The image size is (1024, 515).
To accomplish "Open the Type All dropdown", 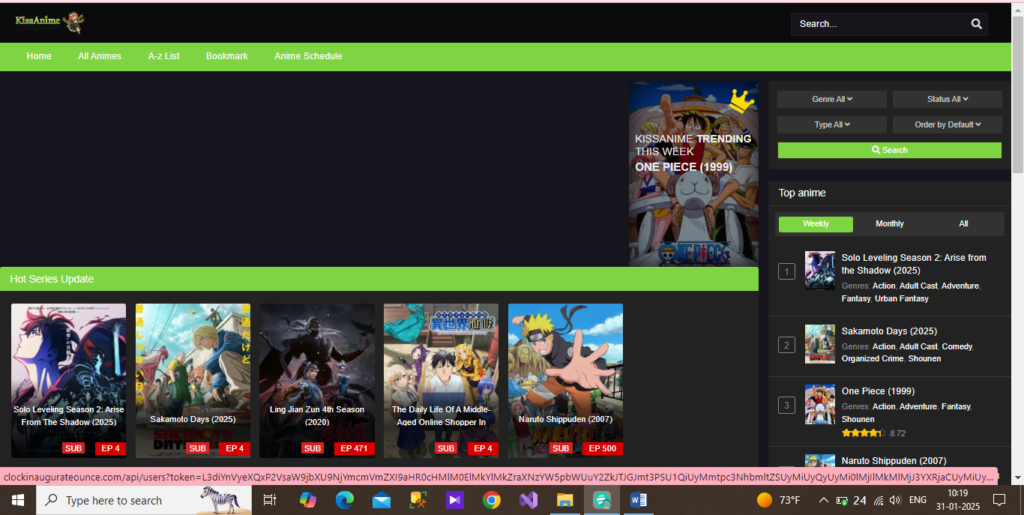I will [831, 125].
